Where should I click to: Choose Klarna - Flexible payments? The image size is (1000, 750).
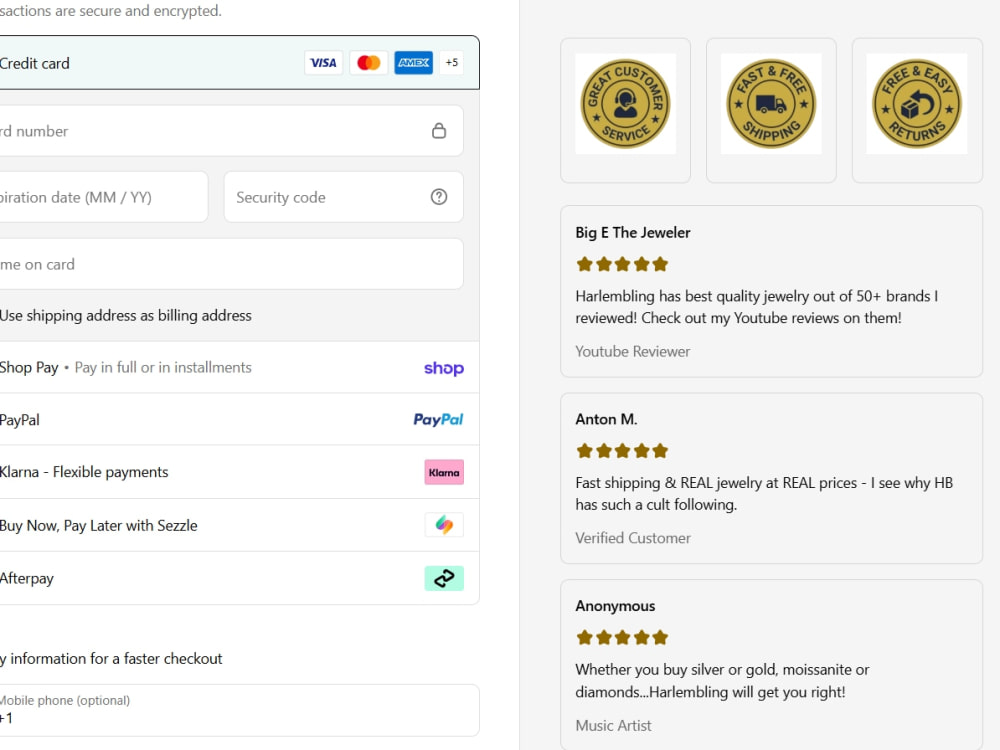(240, 472)
